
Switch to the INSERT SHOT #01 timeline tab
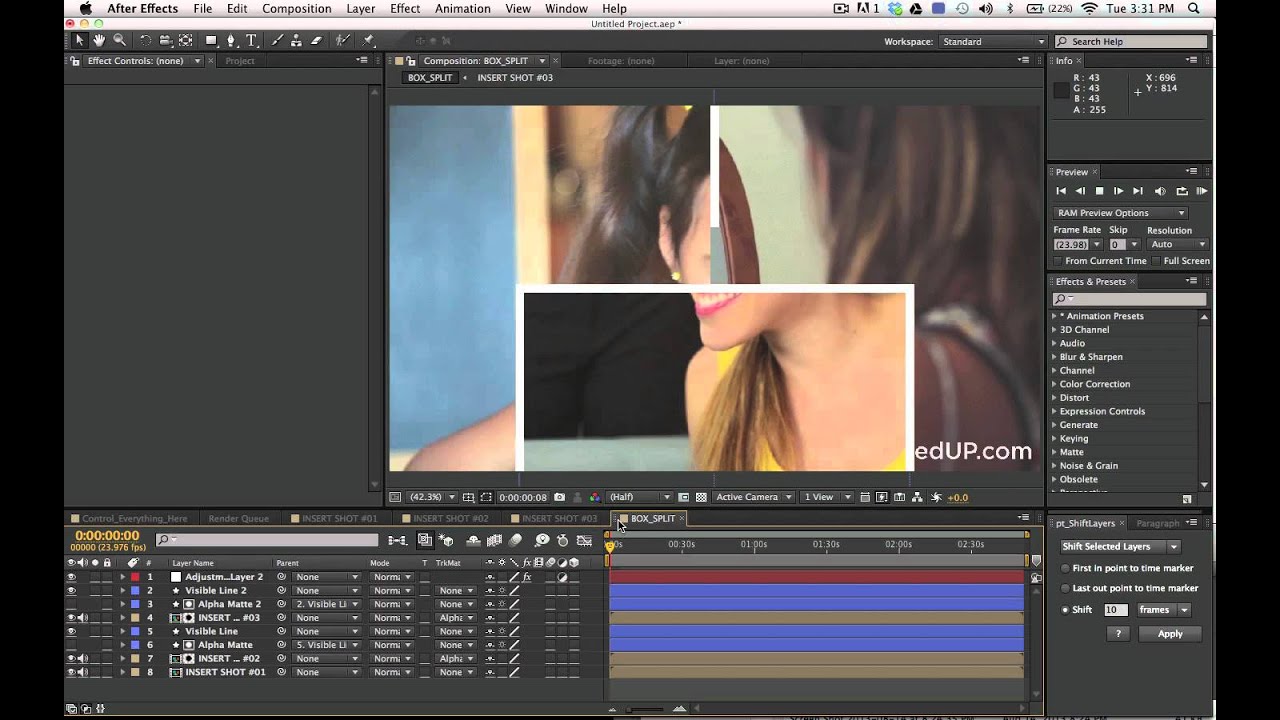[x=339, y=519]
